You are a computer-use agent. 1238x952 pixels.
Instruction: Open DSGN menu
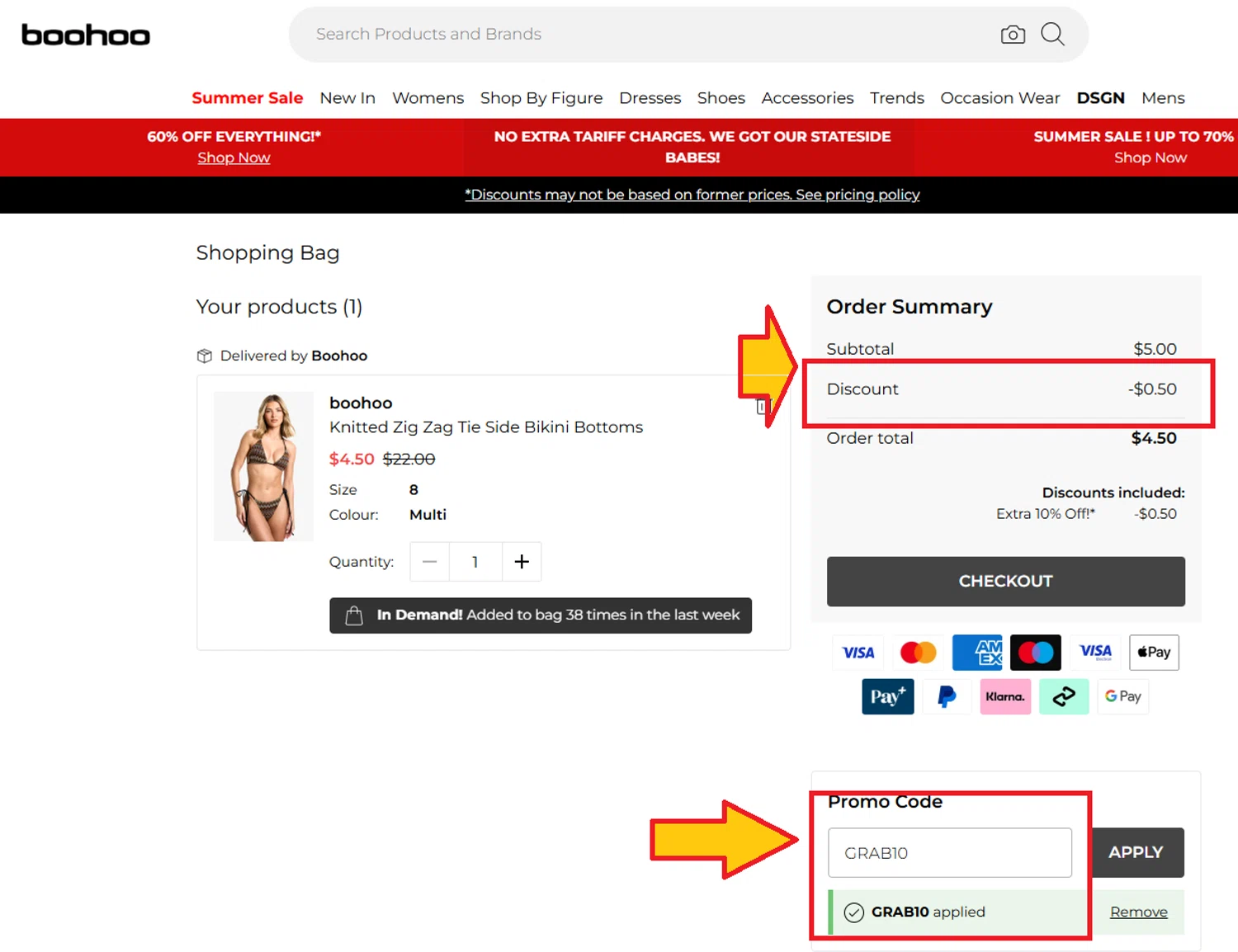point(1100,97)
